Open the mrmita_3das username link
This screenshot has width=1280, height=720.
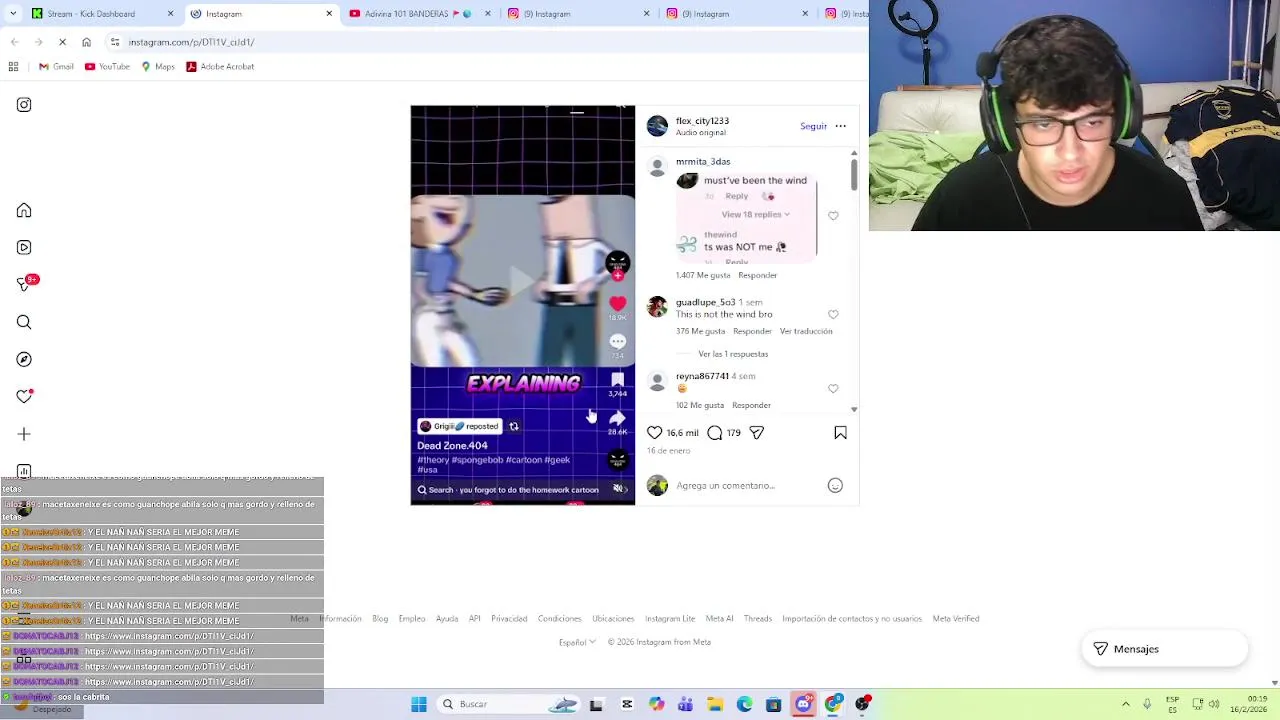(x=703, y=161)
